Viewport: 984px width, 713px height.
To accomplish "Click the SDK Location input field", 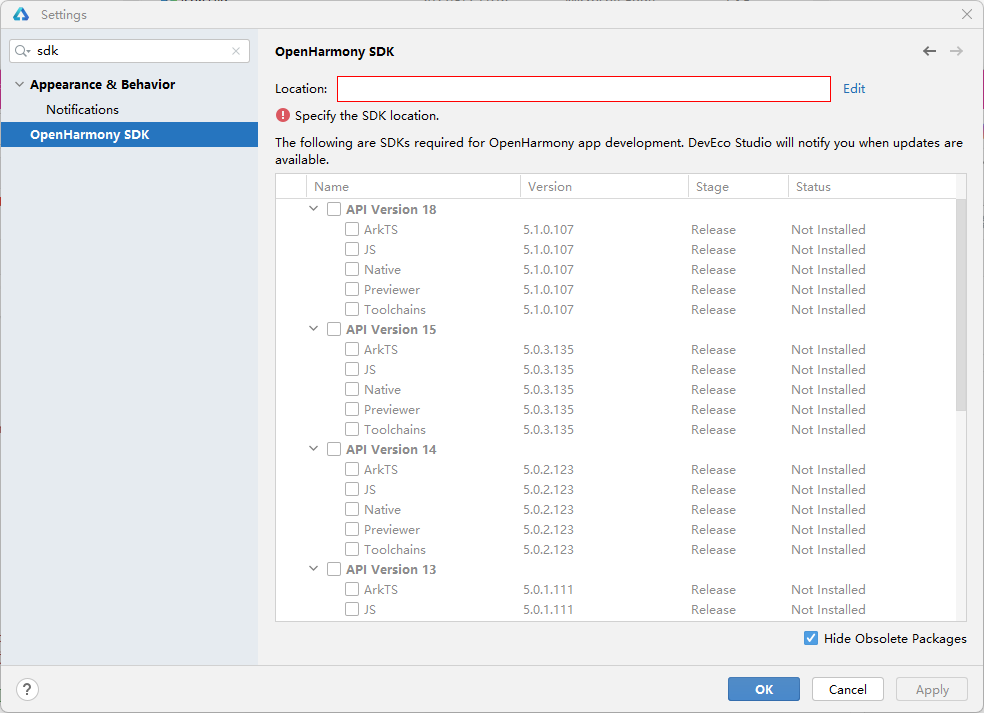I will (584, 88).
